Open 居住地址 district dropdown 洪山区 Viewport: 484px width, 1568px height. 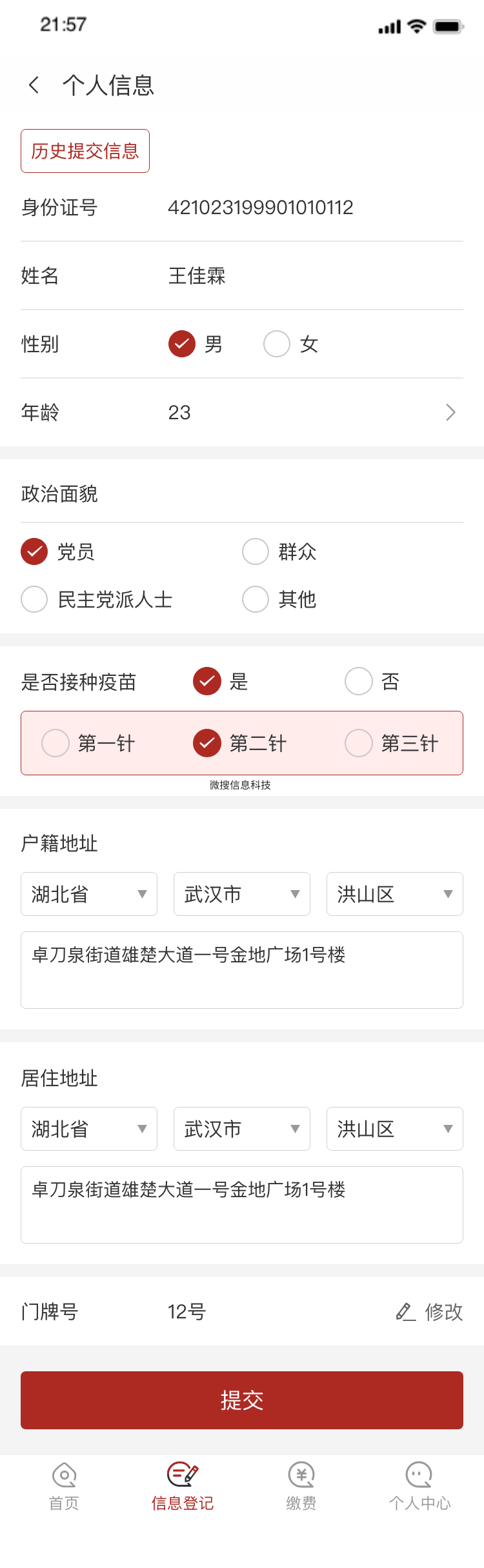tap(394, 1129)
